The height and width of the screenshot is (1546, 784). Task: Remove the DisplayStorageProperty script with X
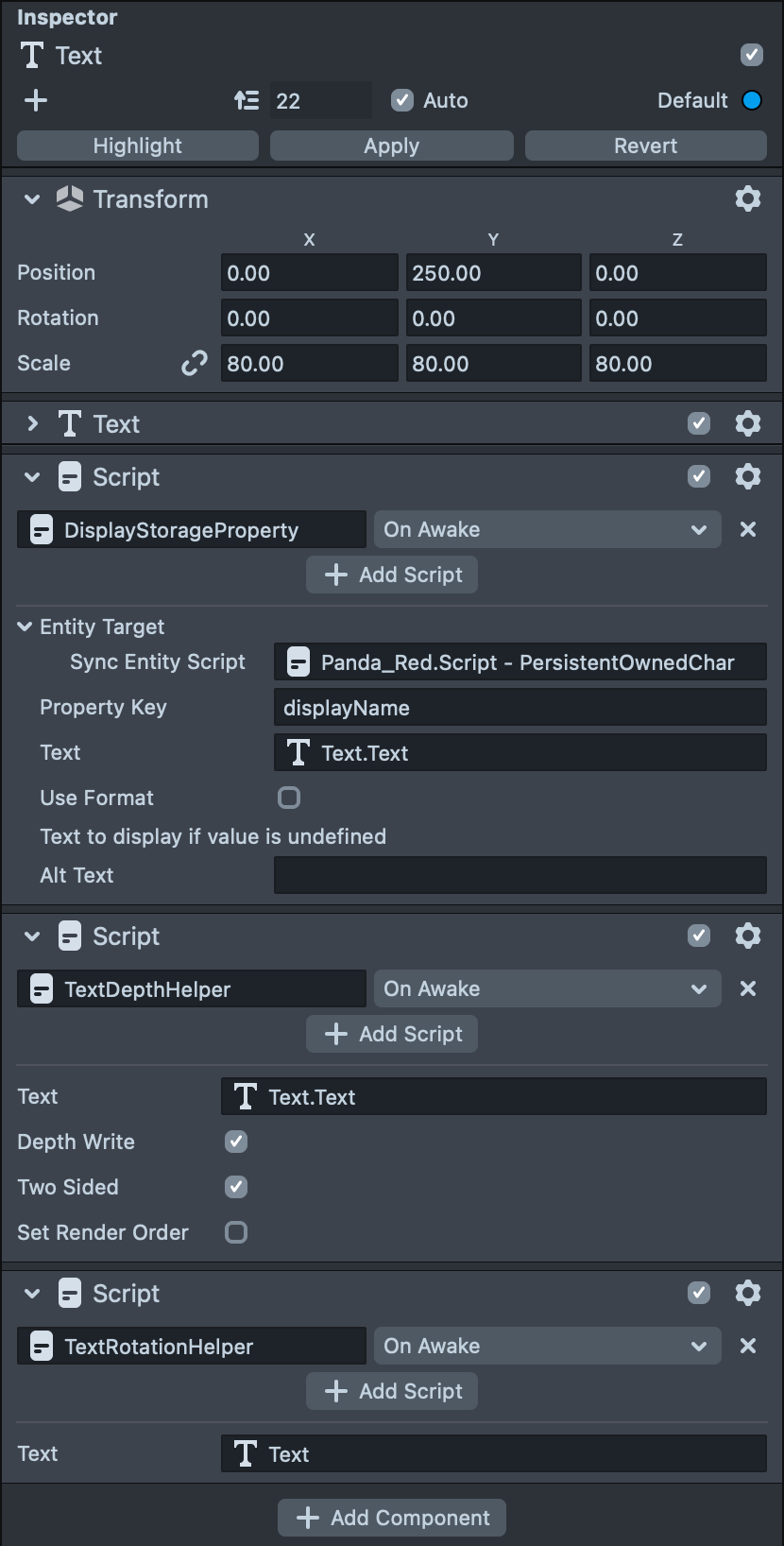tap(747, 529)
